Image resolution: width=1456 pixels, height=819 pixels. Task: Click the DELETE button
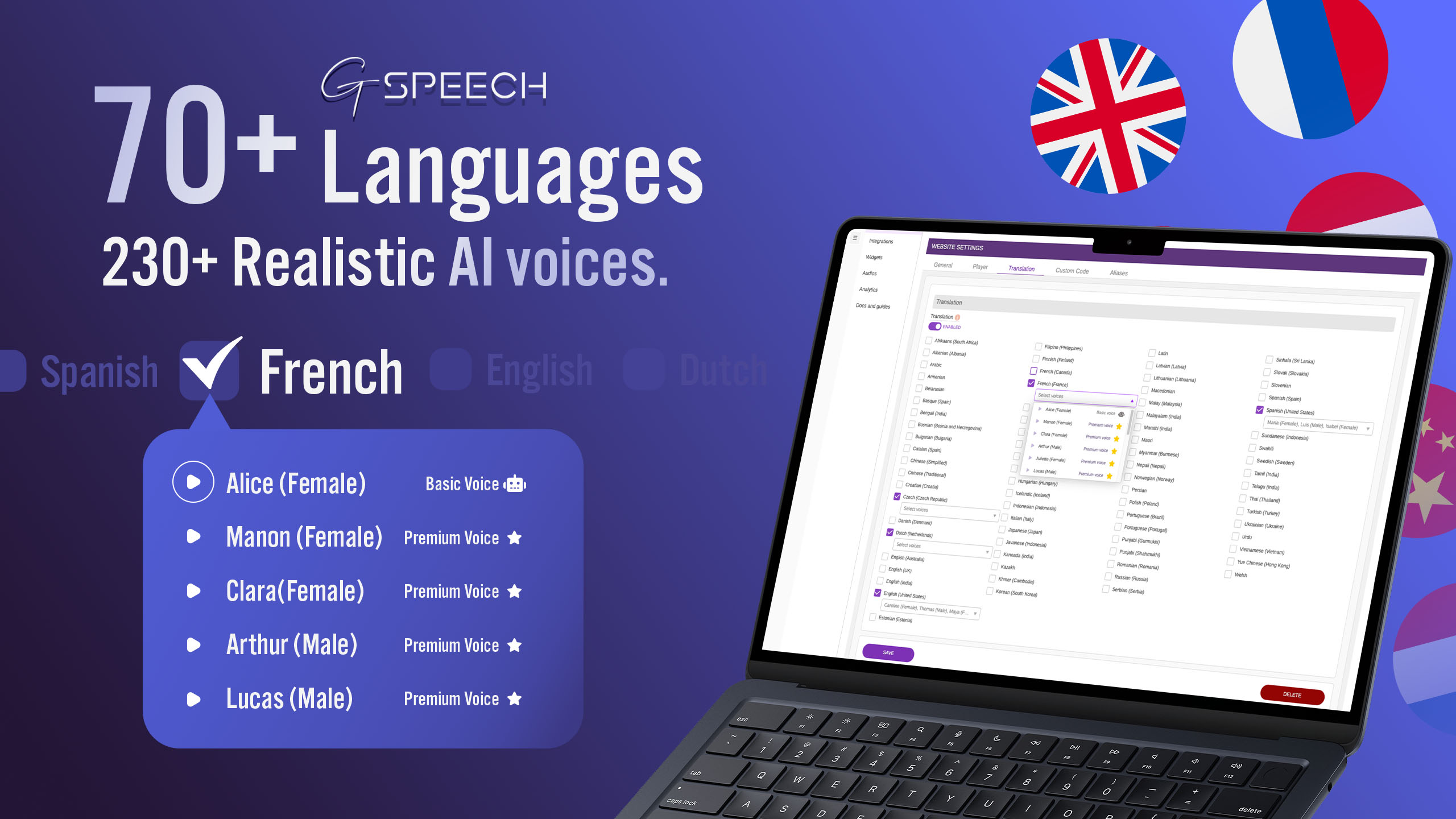click(1294, 690)
